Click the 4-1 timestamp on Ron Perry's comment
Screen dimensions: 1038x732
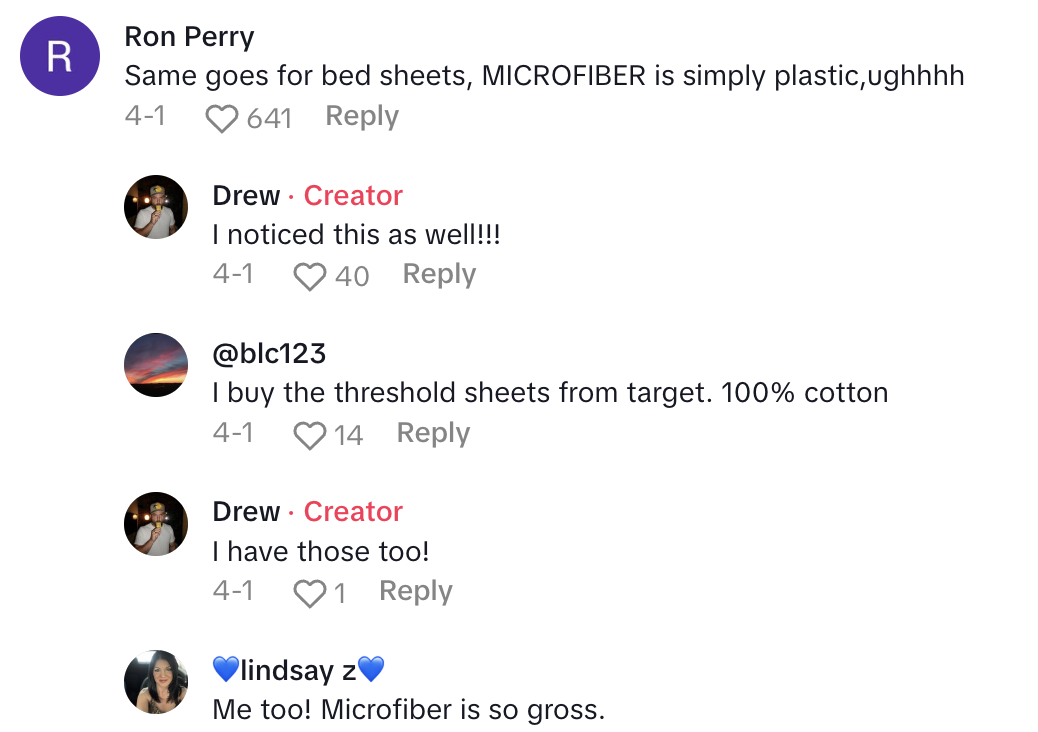pyautogui.click(x=145, y=116)
